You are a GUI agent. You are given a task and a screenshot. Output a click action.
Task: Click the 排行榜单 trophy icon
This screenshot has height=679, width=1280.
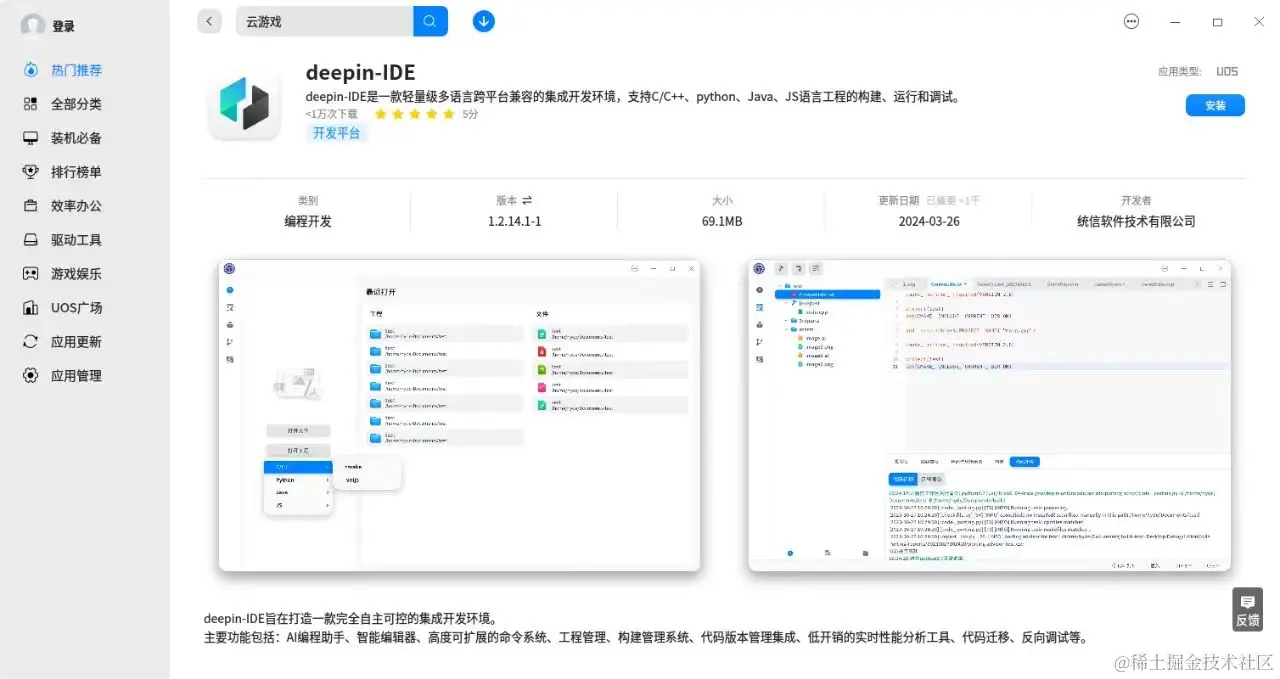click(31, 172)
